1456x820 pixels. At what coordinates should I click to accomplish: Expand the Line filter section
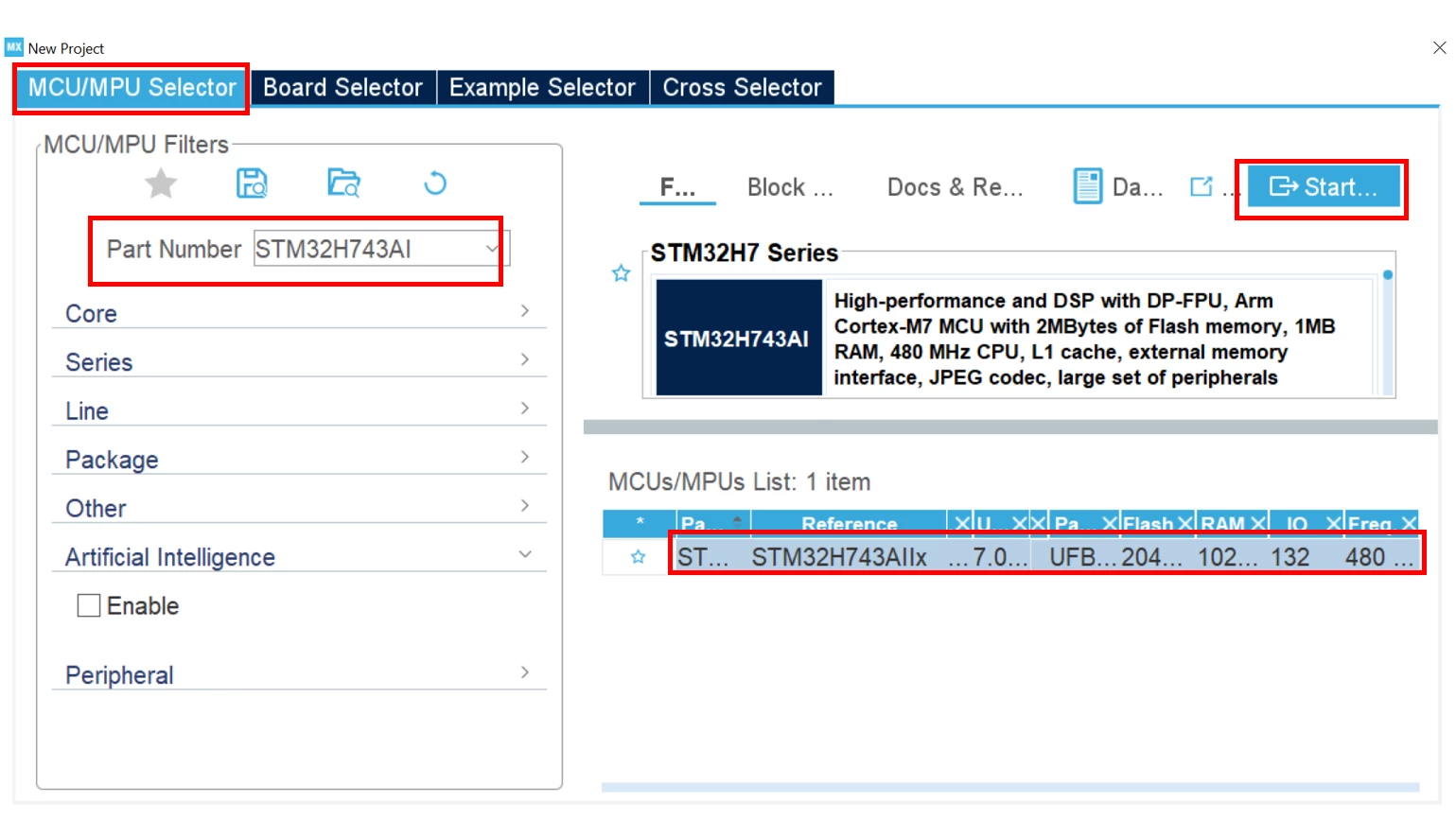[299, 410]
